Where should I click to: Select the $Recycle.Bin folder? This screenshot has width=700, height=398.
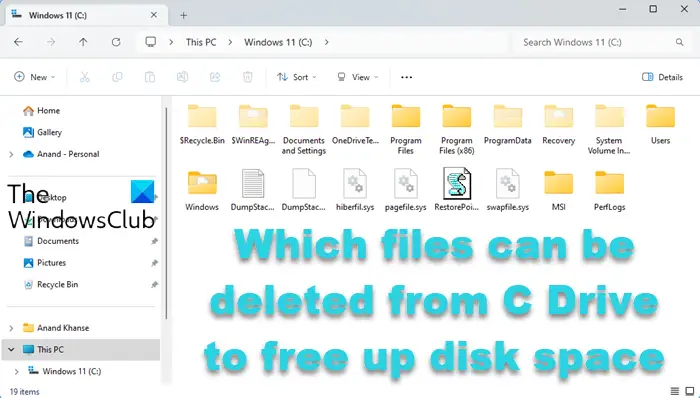(x=202, y=125)
